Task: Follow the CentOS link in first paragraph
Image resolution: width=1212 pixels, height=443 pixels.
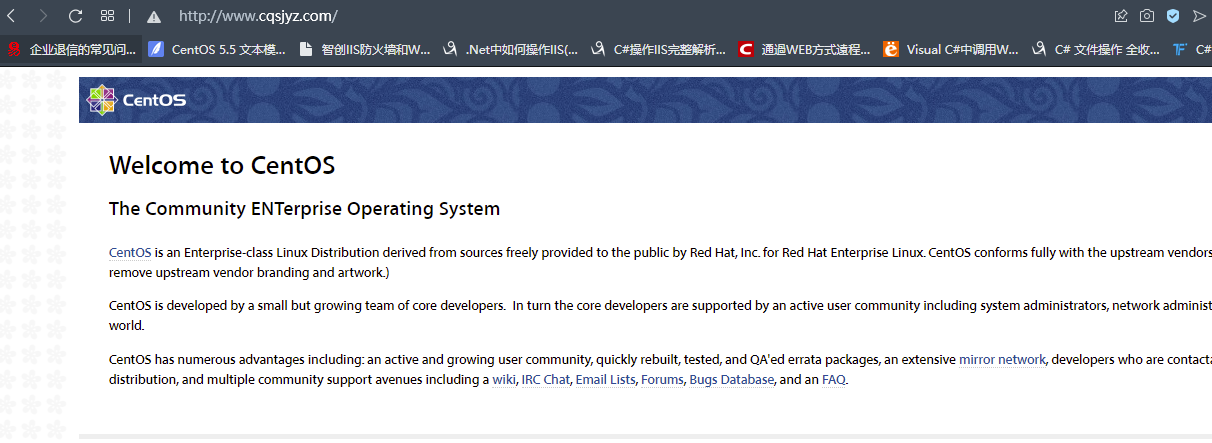Action: (129, 253)
